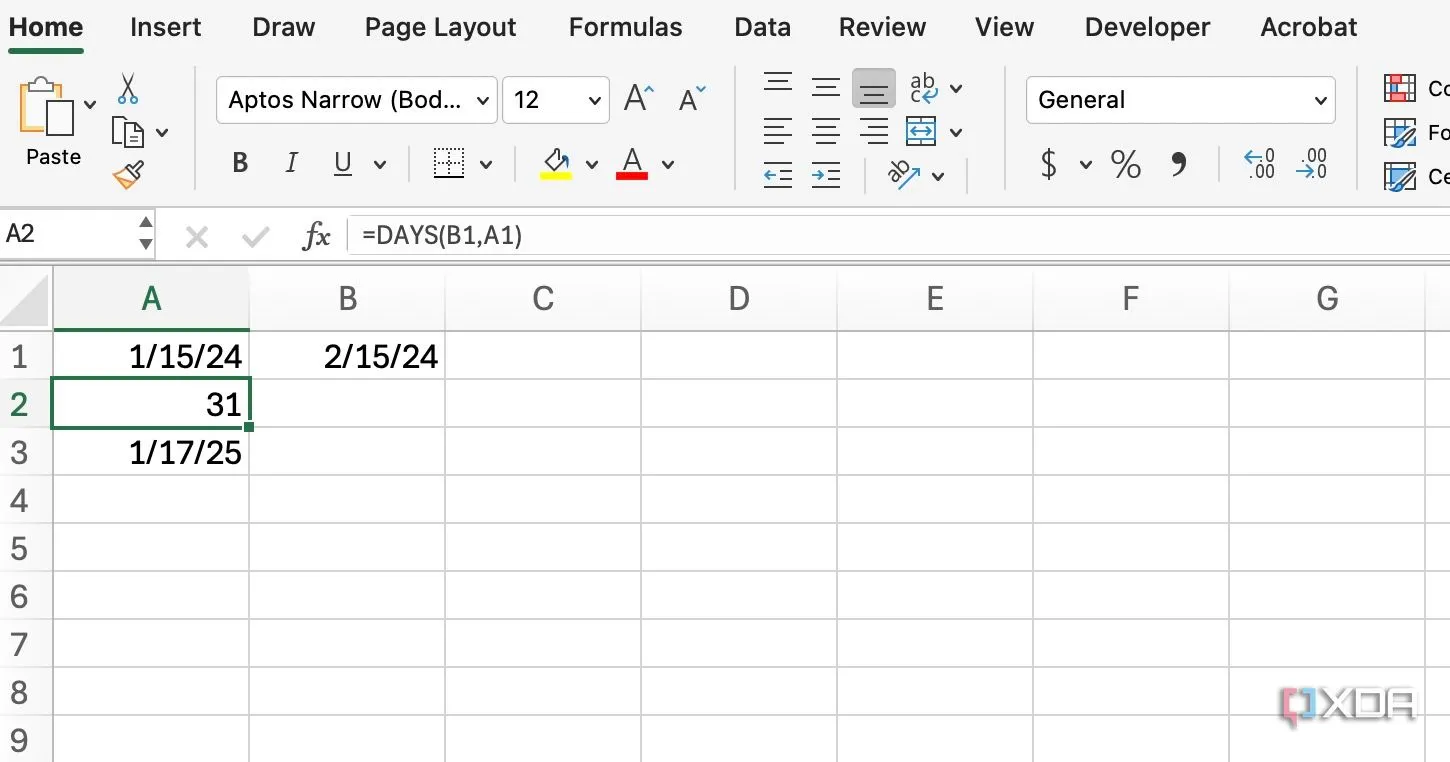Toggle Bold formatting

click(x=240, y=163)
